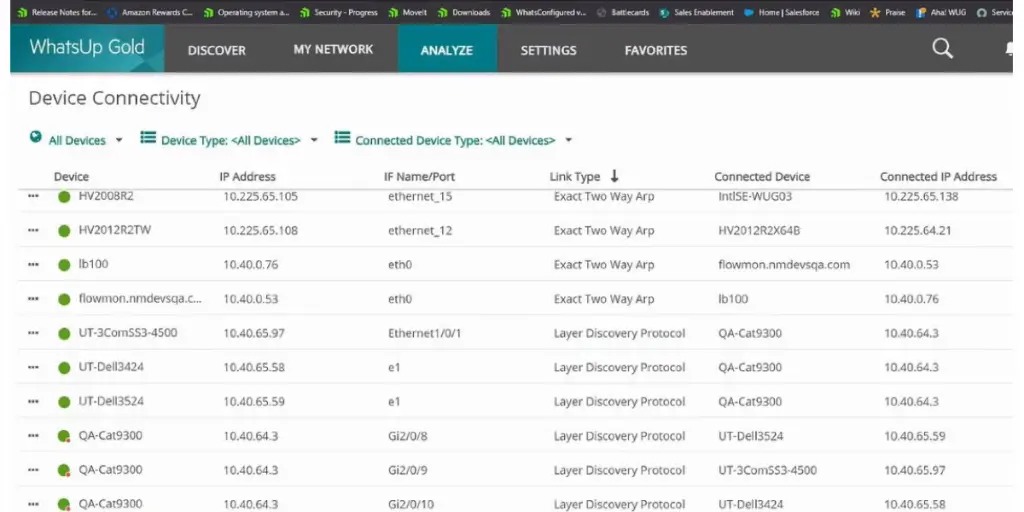Click connected device HV2012R2X64B
Viewport: 1024px width, 512px height.
point(760,231)
